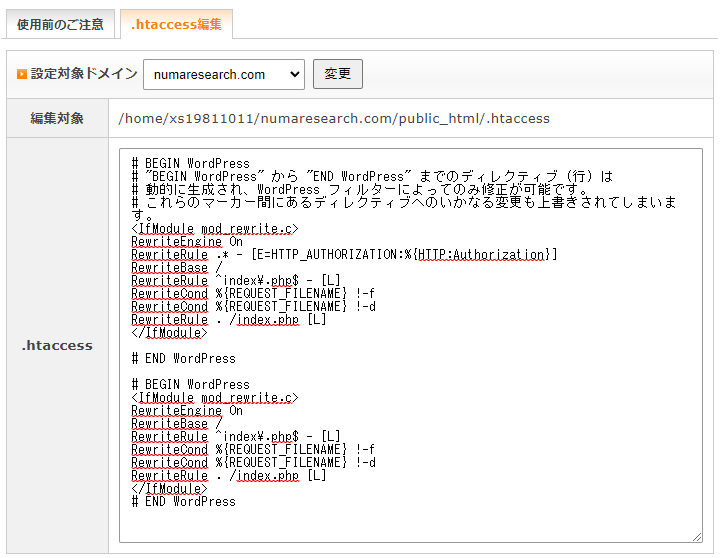Click the 編集対象 label cell
Image resolution: width=722 pixels, height=558 pixels.
coord(57,118)
